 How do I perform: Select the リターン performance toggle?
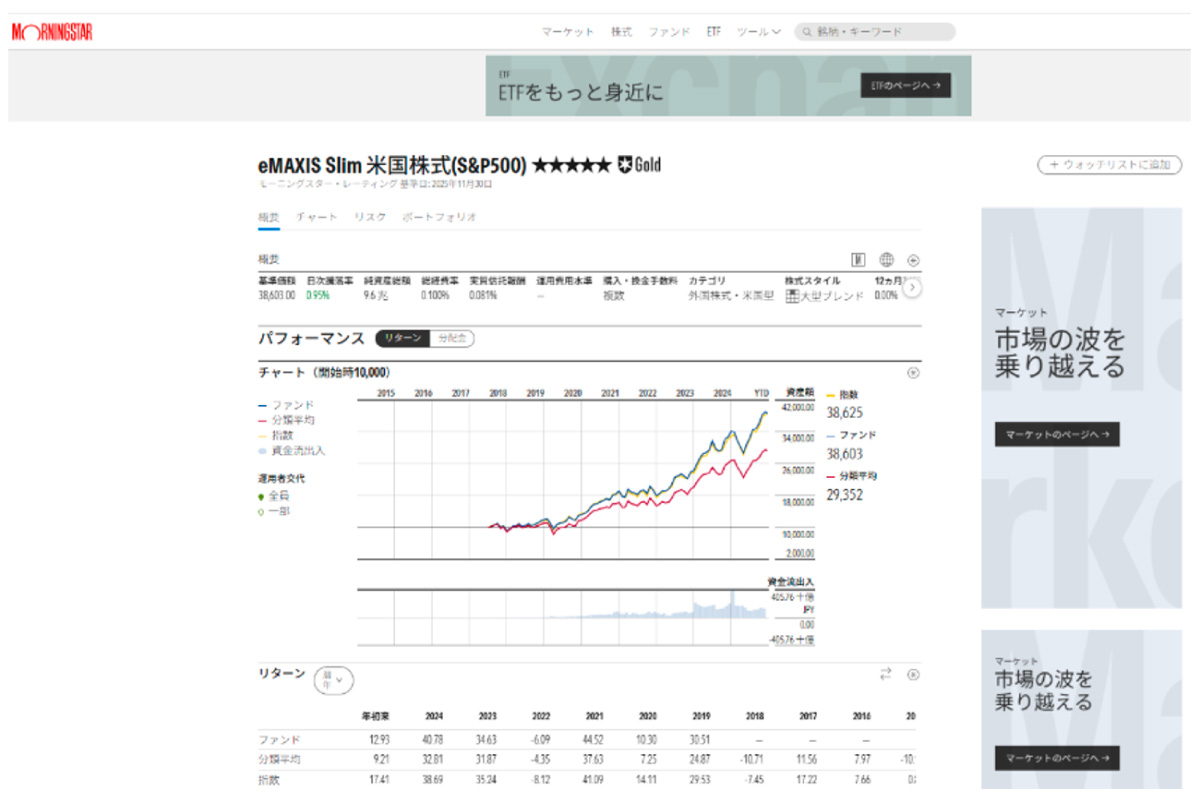402,339
